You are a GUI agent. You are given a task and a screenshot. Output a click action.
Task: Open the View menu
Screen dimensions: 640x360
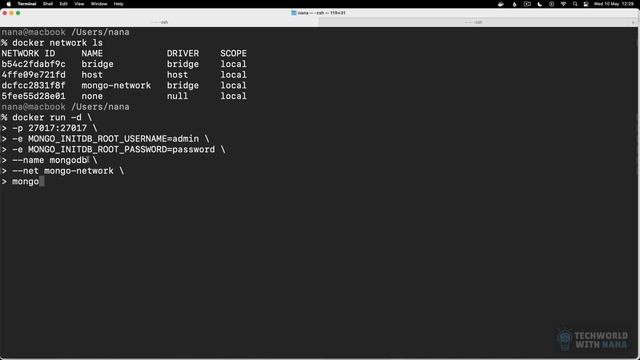coord(79,4)
